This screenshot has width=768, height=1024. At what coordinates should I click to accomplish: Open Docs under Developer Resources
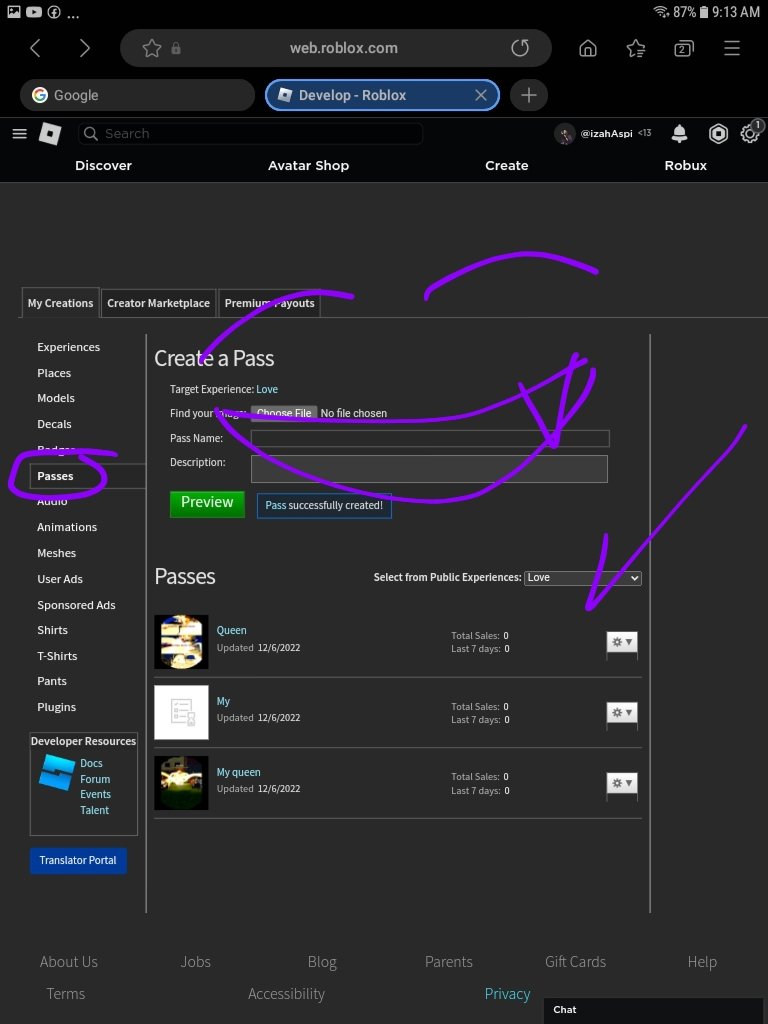click(x=91, y=763)
